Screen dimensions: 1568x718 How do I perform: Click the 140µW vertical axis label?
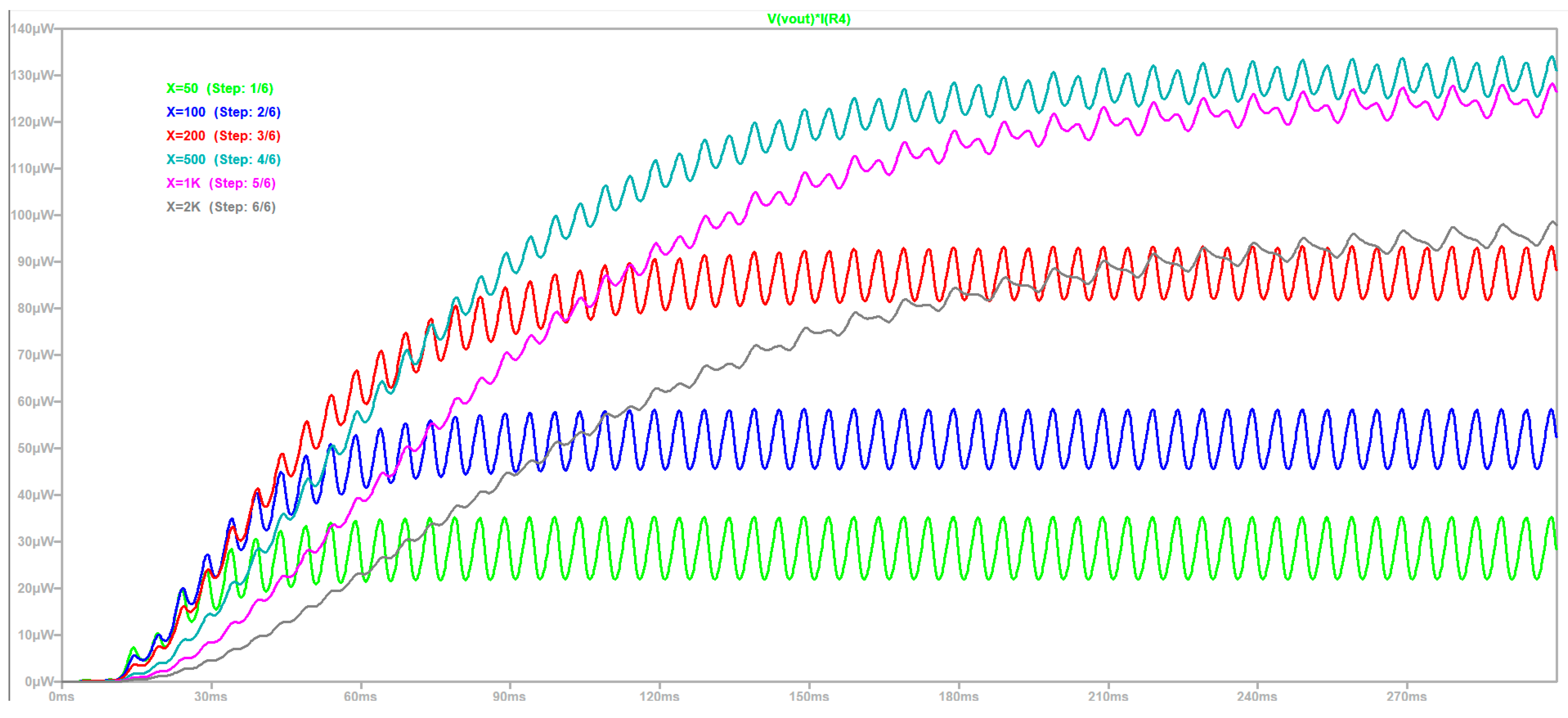coord(32,29)
